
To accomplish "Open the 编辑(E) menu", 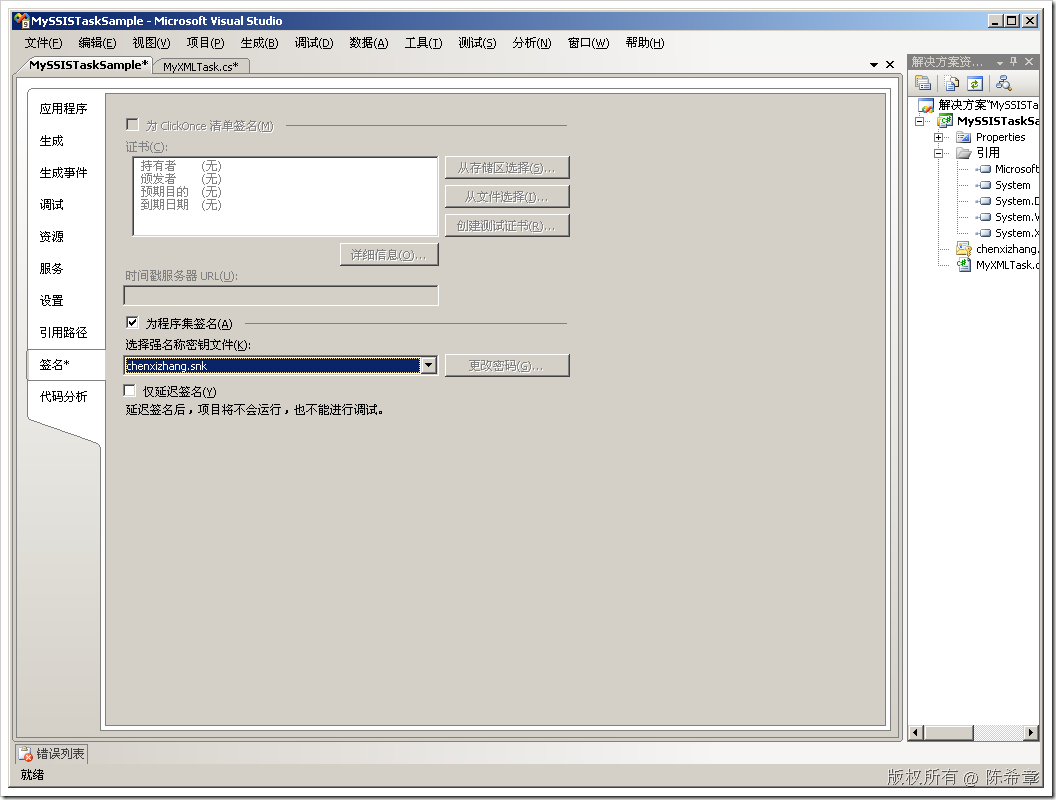I will click(x=97, y=43).
